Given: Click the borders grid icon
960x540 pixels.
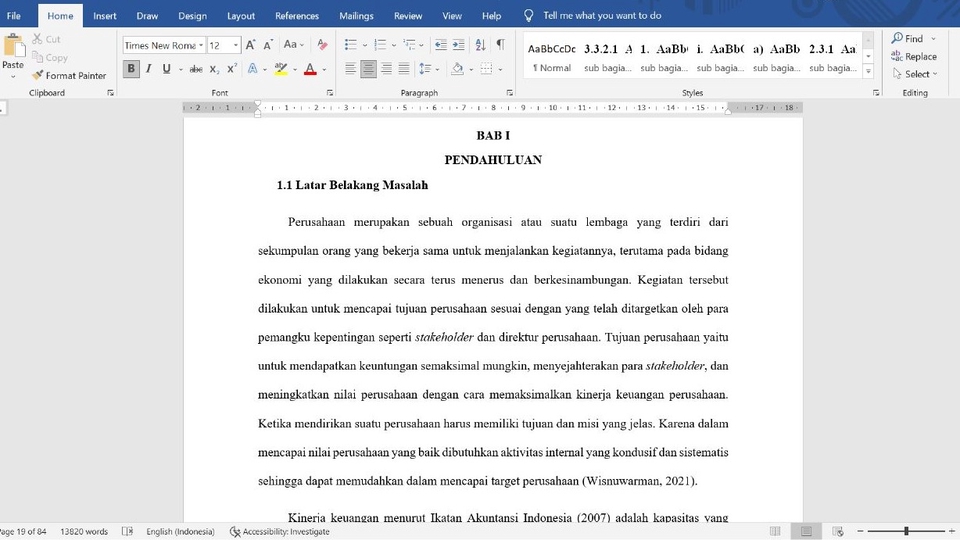Looking at the screenshot, I should (x=486, y=69).
